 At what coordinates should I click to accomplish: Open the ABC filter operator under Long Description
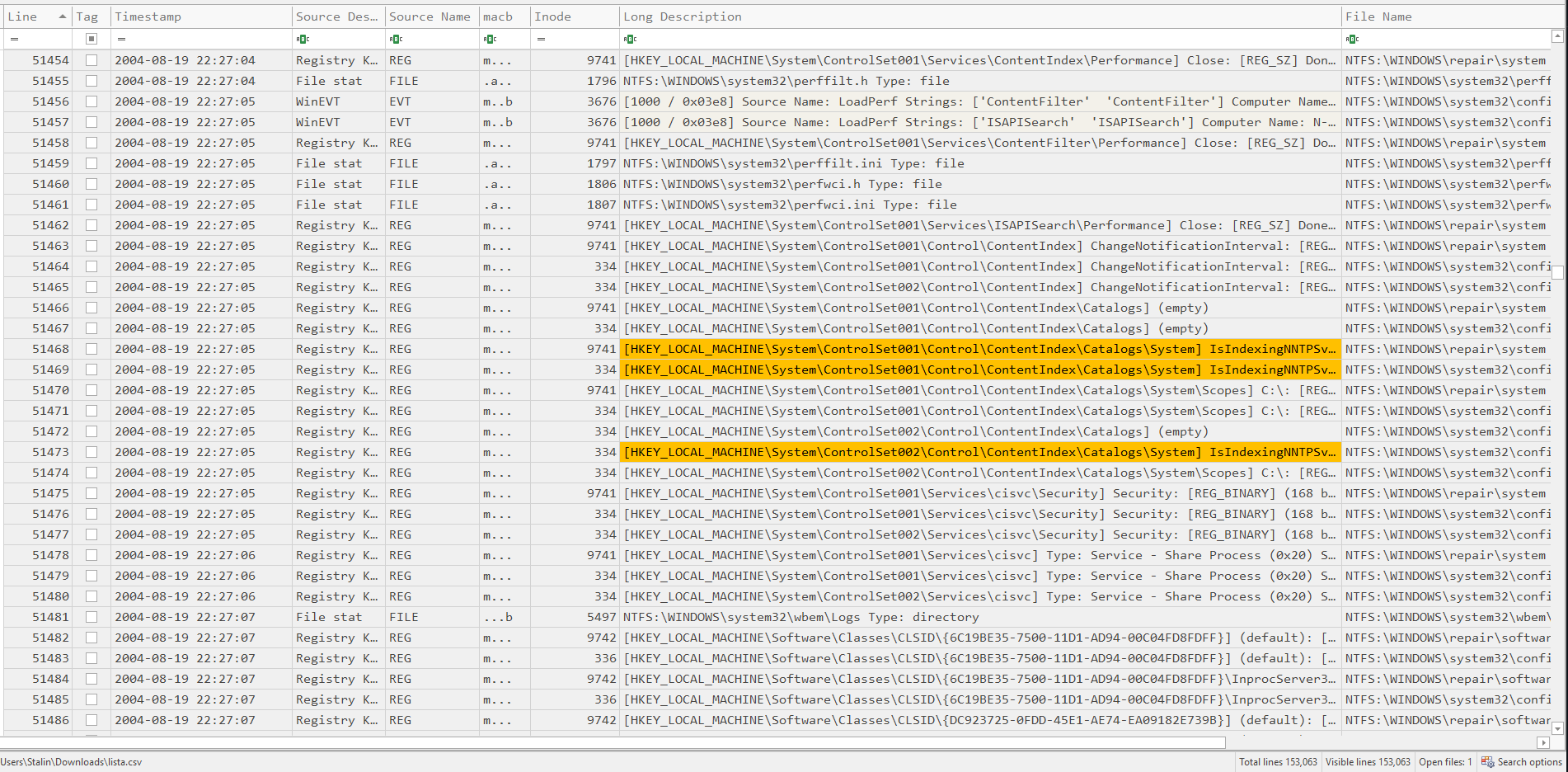pyautogui.click(x=630, y=39)
